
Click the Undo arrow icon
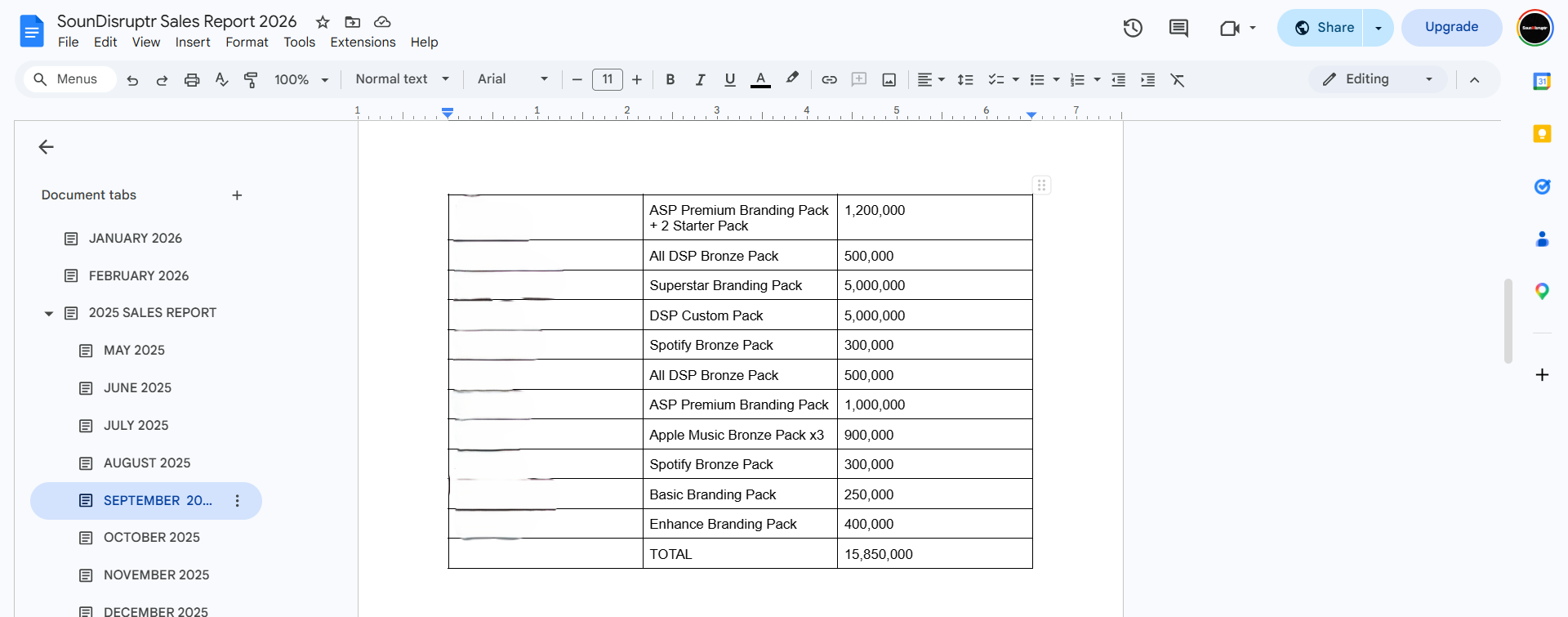click(x=132, y=79)
